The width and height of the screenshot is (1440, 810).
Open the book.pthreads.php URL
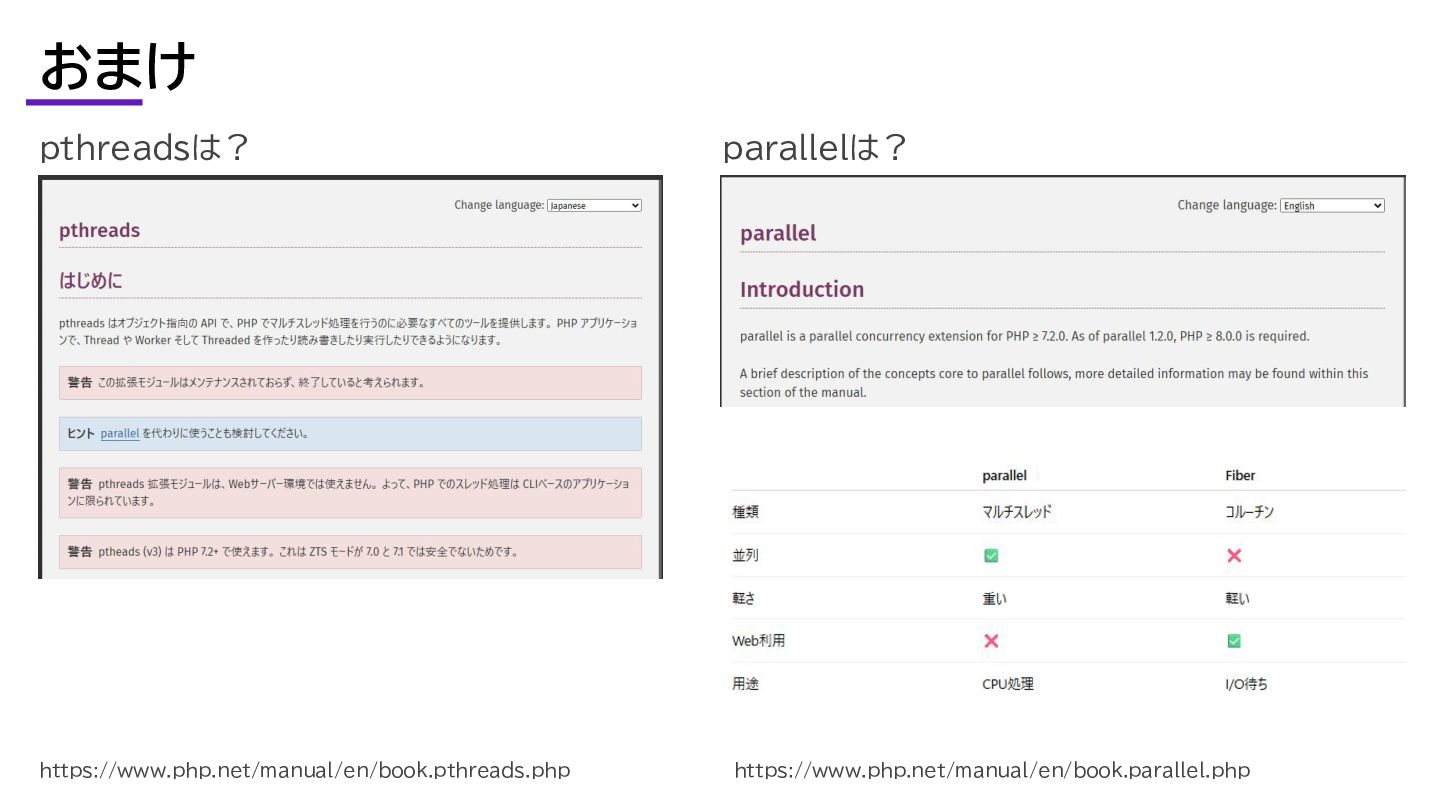coord(305,770)
